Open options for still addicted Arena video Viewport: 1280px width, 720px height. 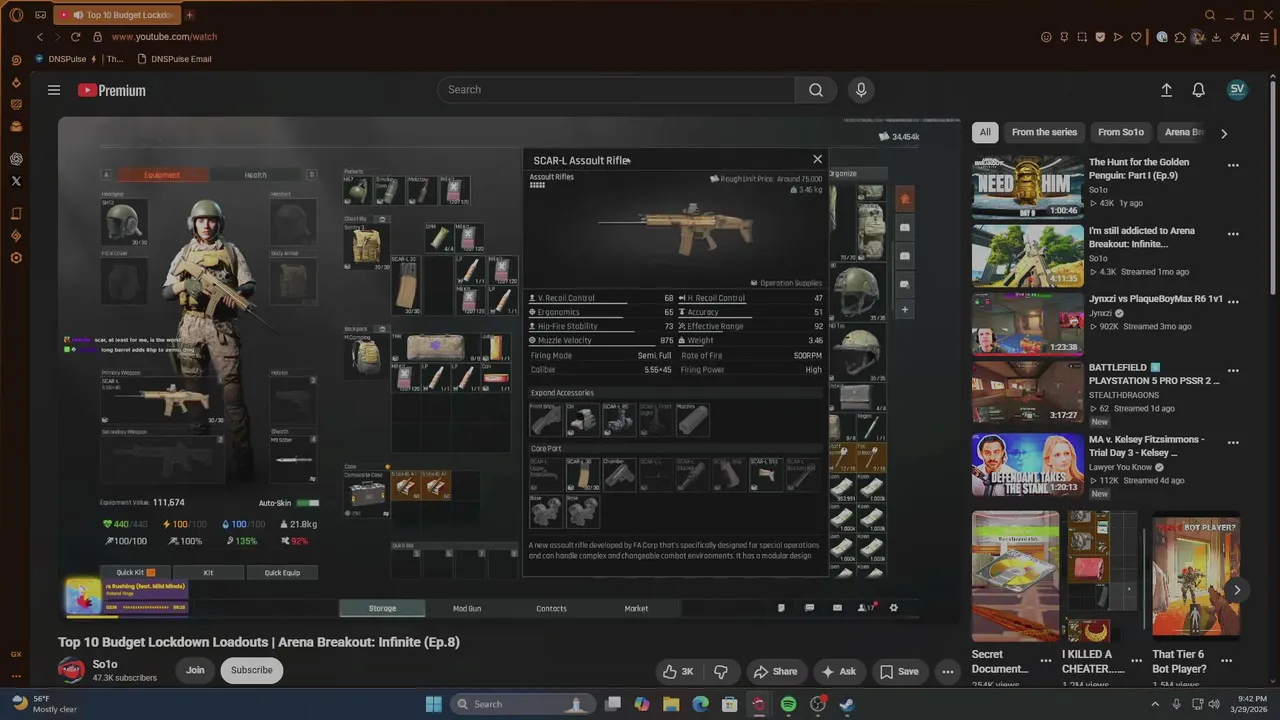(1233, 235)
